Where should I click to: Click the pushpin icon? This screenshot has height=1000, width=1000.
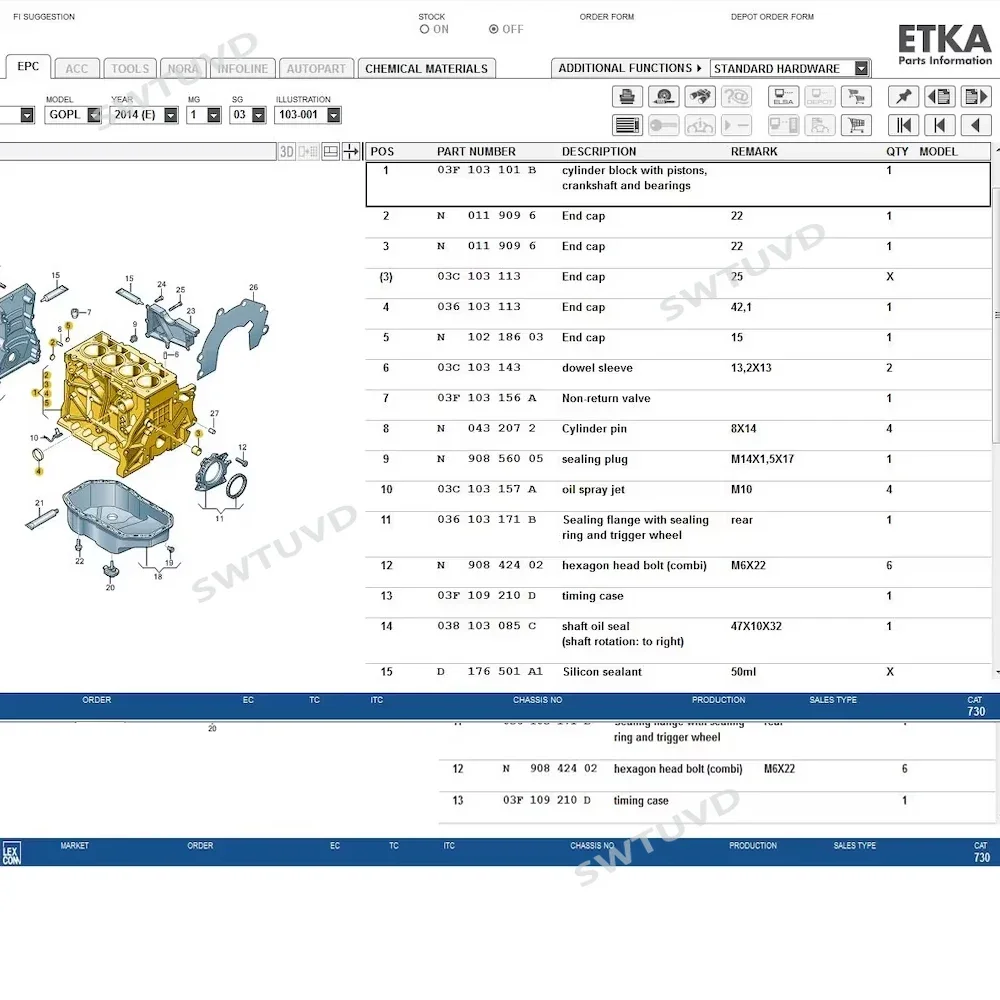(x=903, y=96)
